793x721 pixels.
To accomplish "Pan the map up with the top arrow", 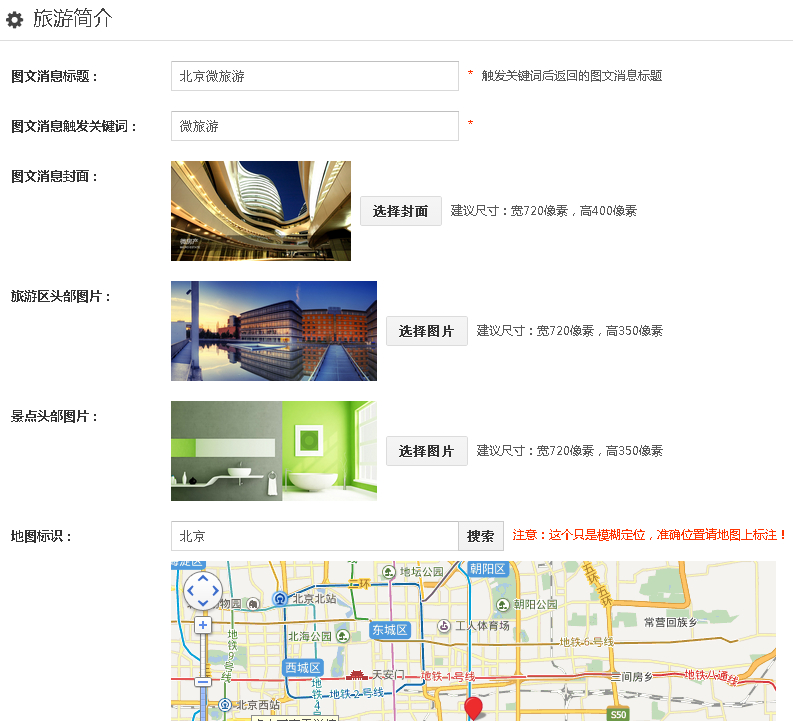I will [x=203, y=578].
